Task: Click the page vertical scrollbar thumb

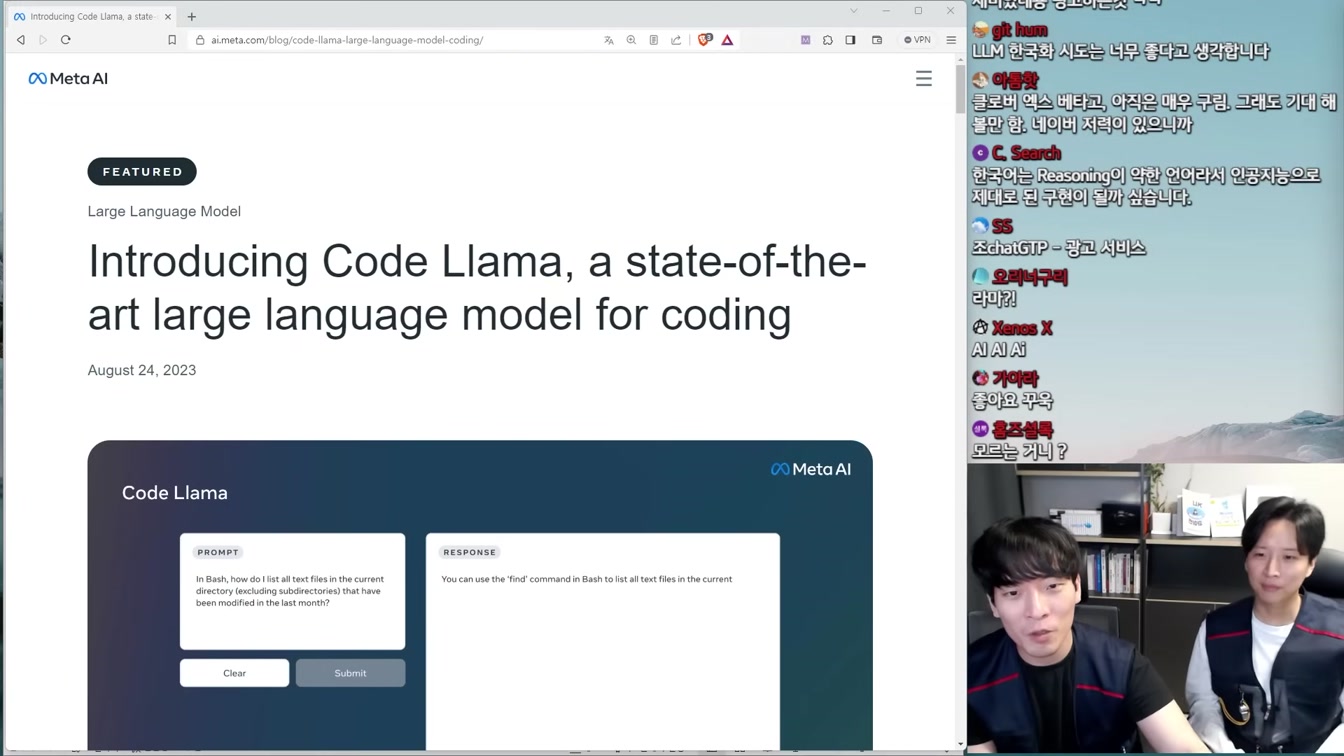Action: click(x=960, y=90)
